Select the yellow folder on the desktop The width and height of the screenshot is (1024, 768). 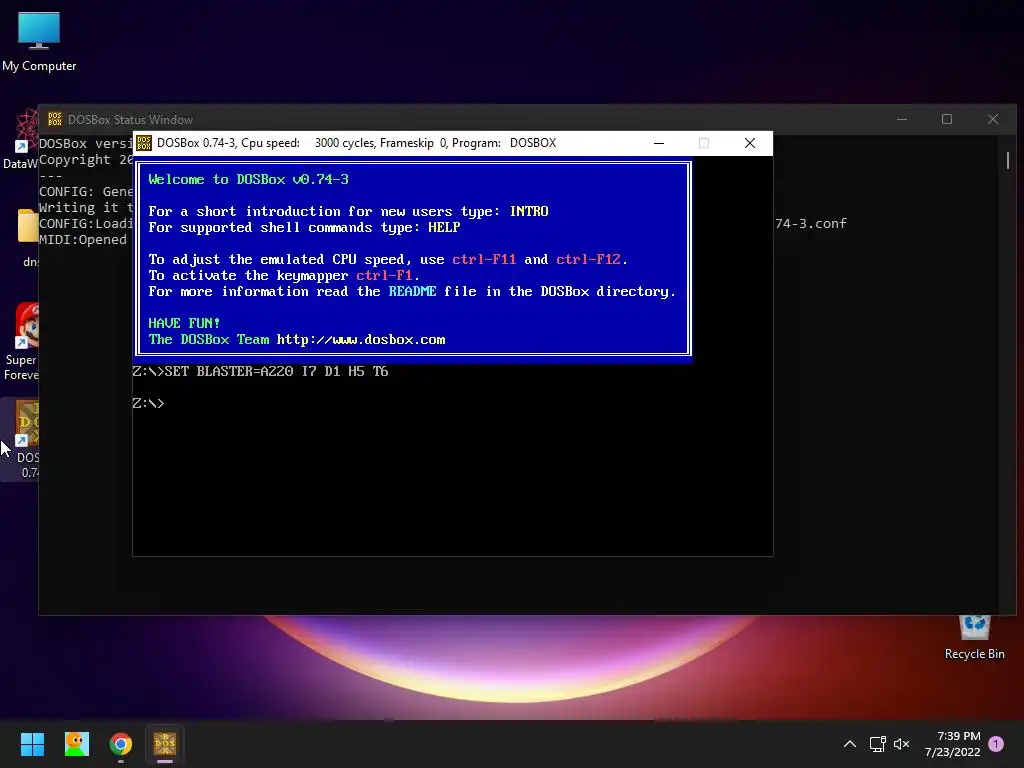click(27, 226)
